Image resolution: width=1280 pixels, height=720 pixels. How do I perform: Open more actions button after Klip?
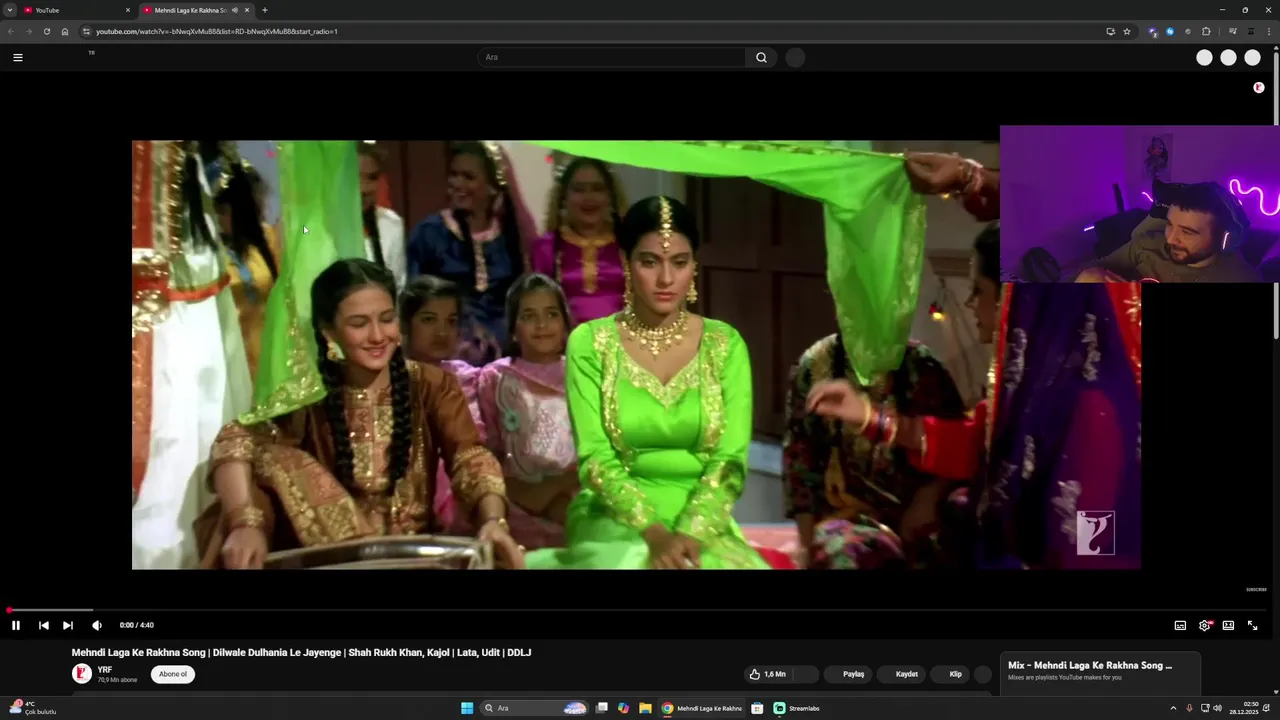983,674
